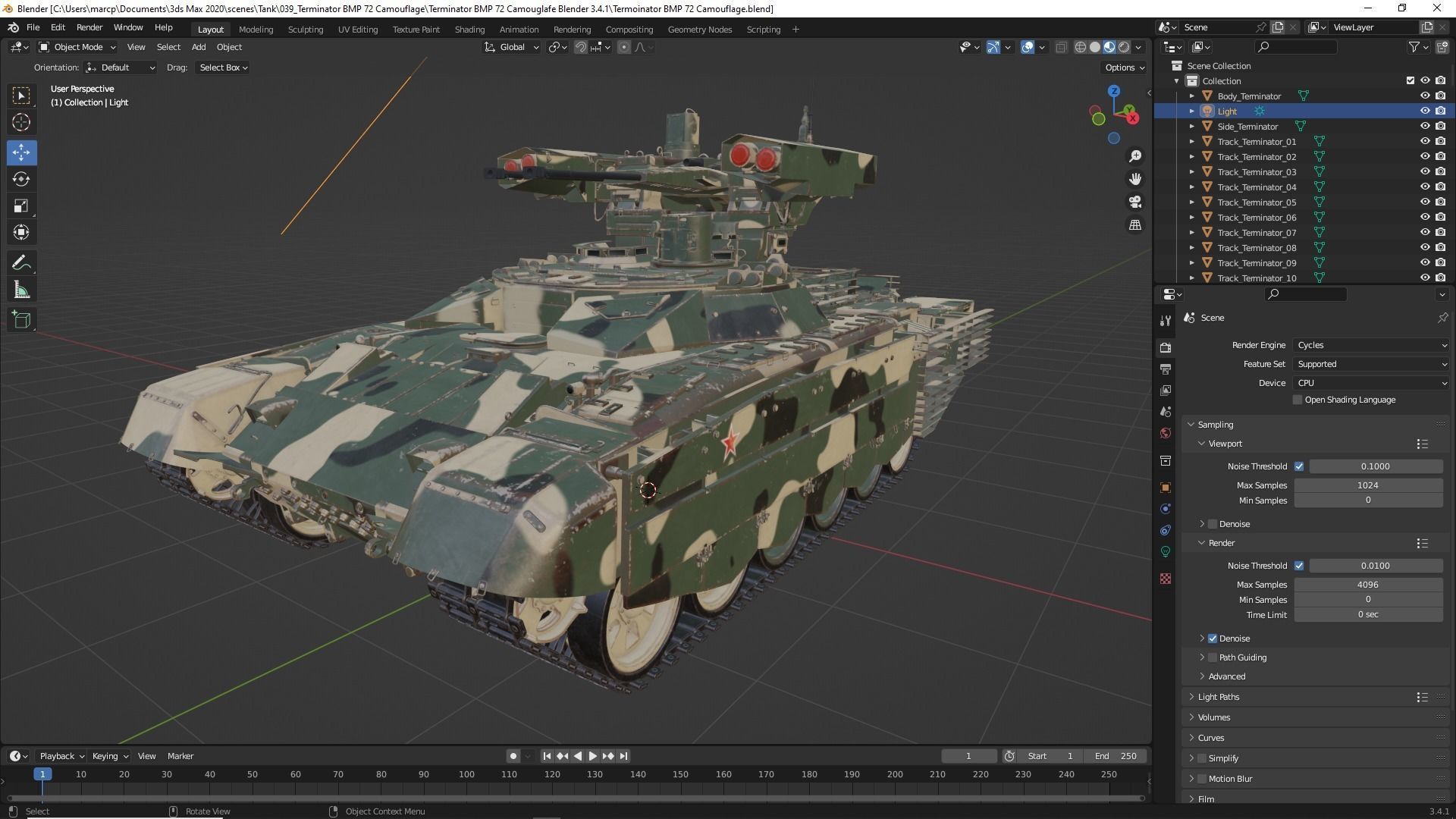The image size is (1456, 819).
Task: Choose the Annotate pencil tool
Action: pos(21,263)
